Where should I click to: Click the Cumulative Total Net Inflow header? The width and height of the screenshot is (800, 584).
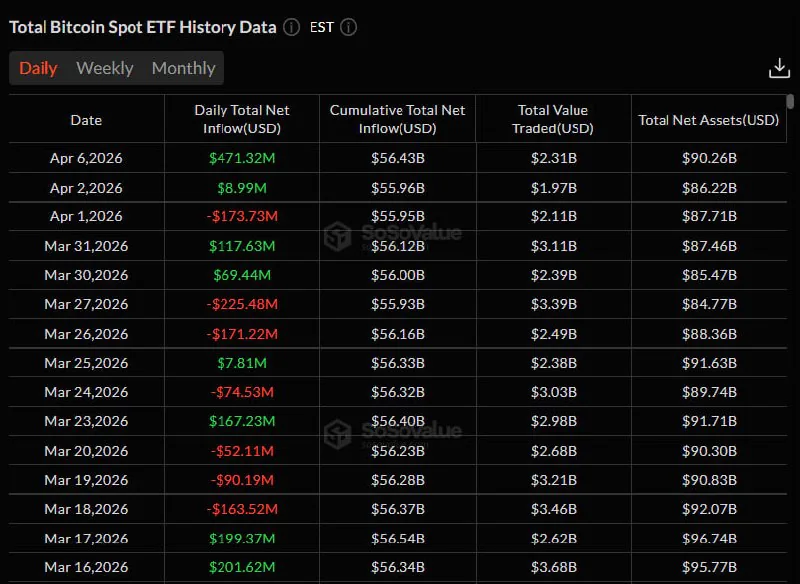pos(397,119)
